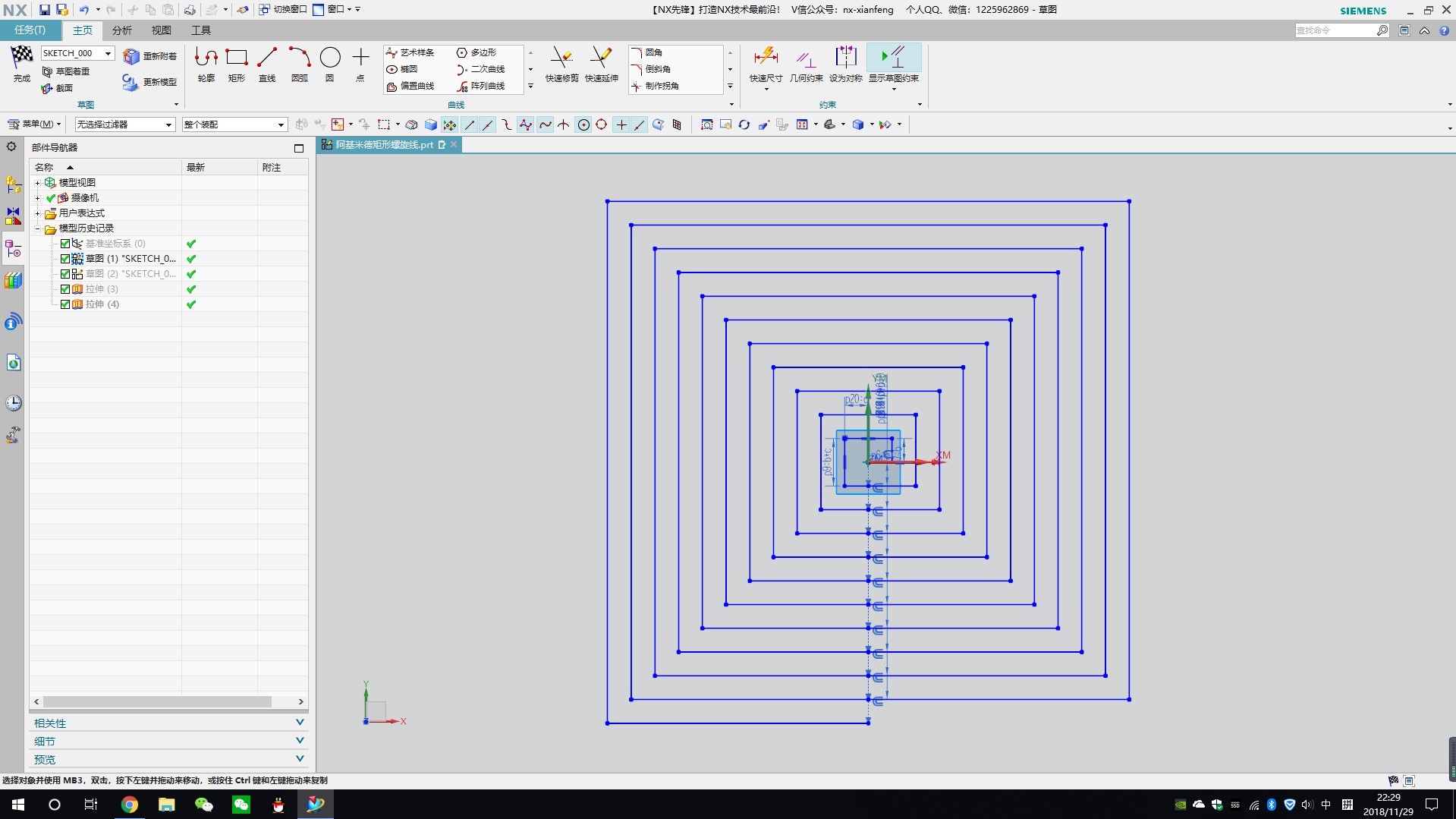The image size is (1456, 819).
Task: Choose the 多边形 polygon tool
Action: 476,52
